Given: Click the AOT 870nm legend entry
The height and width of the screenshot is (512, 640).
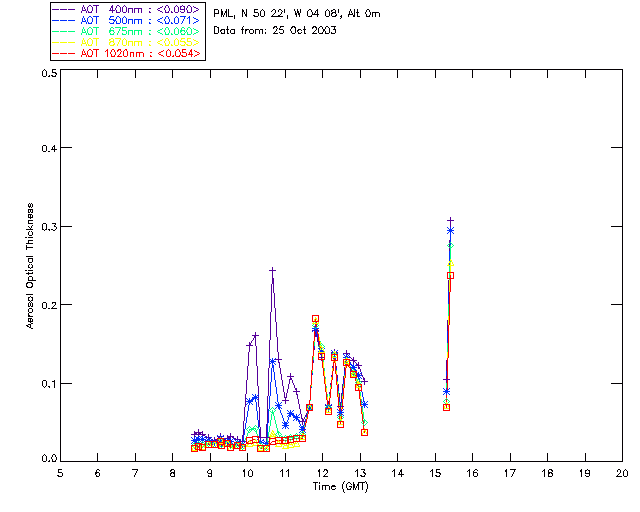Looking at the screenshot, I should (x=126, y=42).
